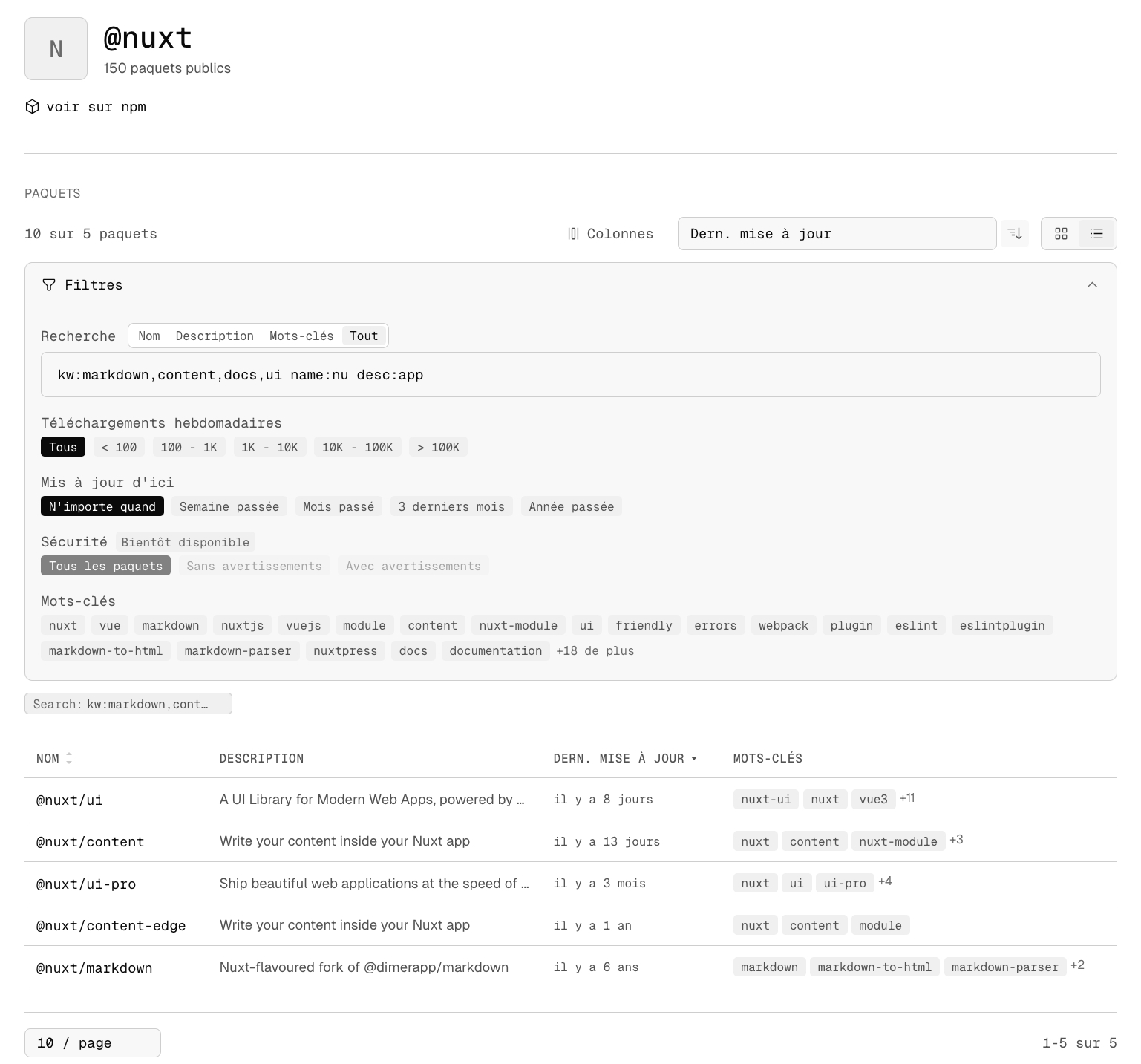Click the Filtres funnel icon
This screenshot has height=1064, width=1141.
point(49,285)
